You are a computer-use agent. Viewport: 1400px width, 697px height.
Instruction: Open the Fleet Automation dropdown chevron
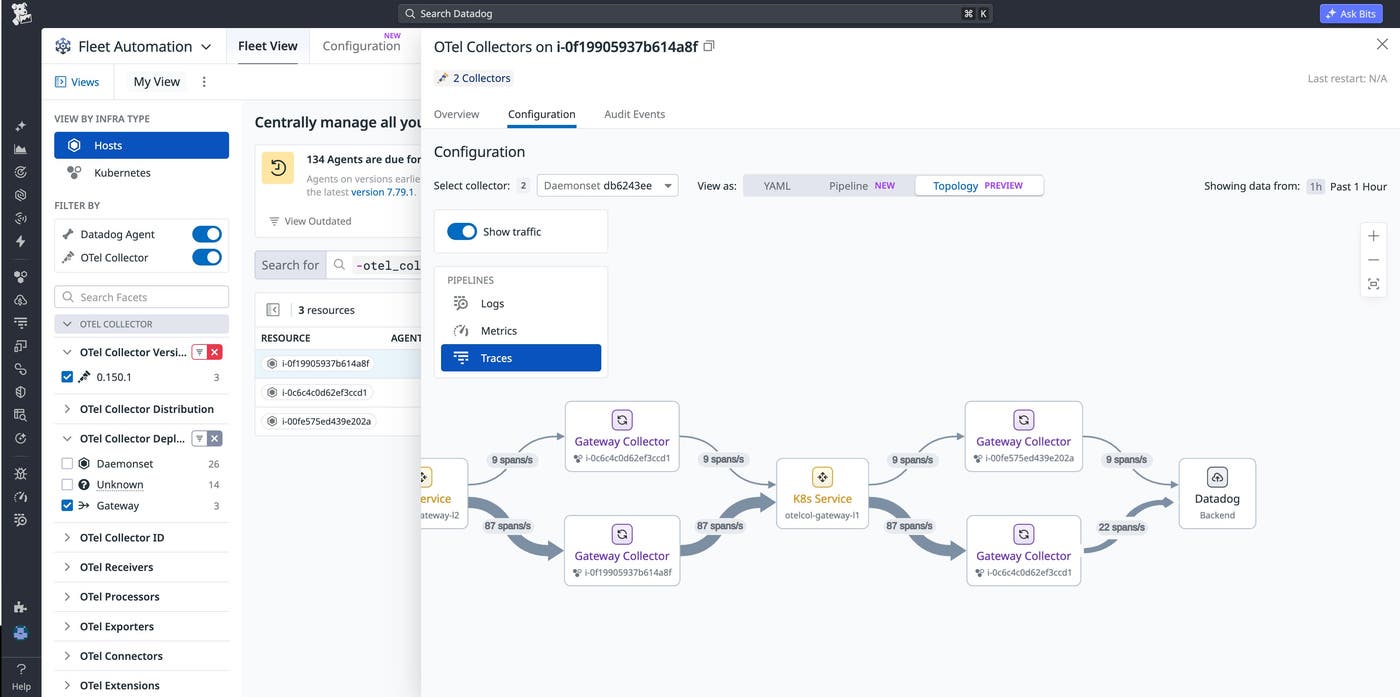click(206, 47)
